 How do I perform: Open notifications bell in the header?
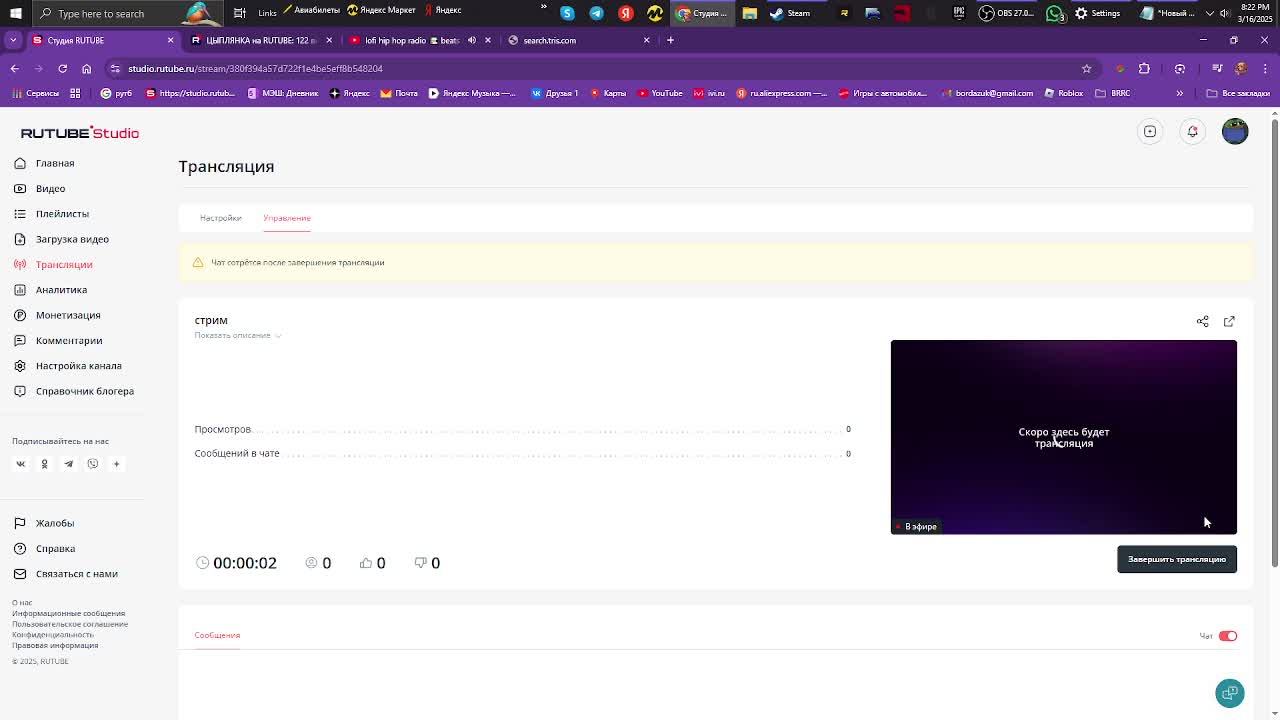pos(1192,131)
